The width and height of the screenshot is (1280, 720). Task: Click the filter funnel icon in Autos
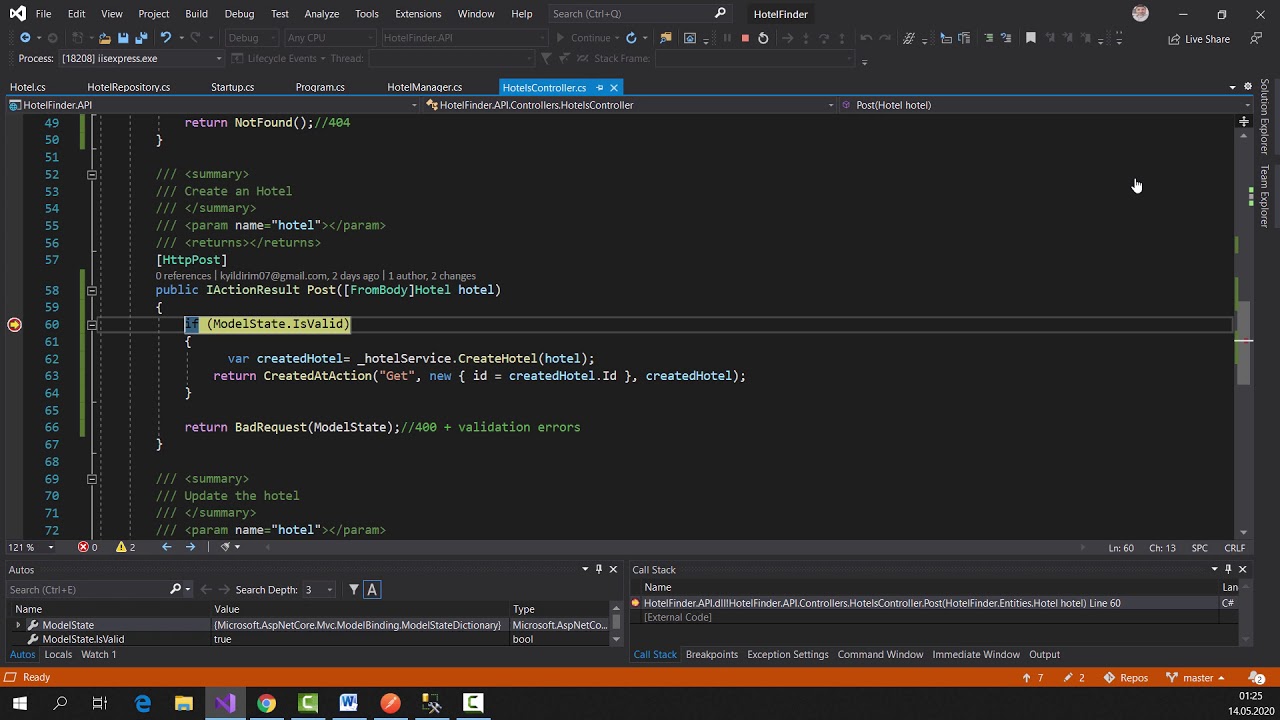353,590
